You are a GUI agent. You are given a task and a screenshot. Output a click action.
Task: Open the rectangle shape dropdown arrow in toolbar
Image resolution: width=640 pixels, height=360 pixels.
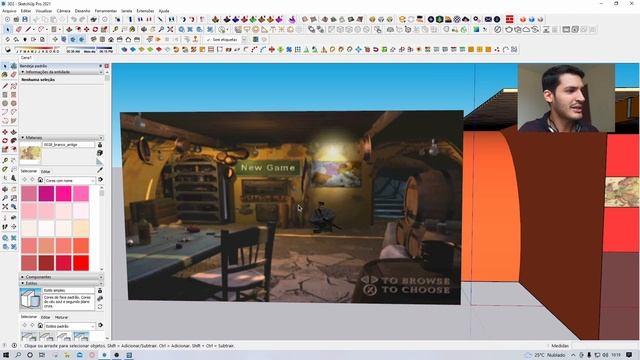(x=60, y=29)
